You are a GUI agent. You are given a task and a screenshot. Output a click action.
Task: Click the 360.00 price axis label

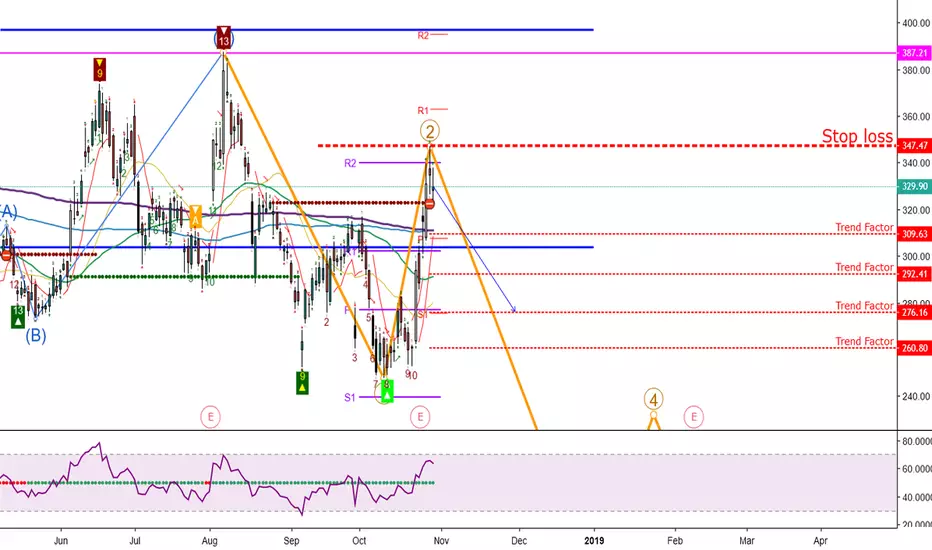pyautogui.click(x=917, y=117)
